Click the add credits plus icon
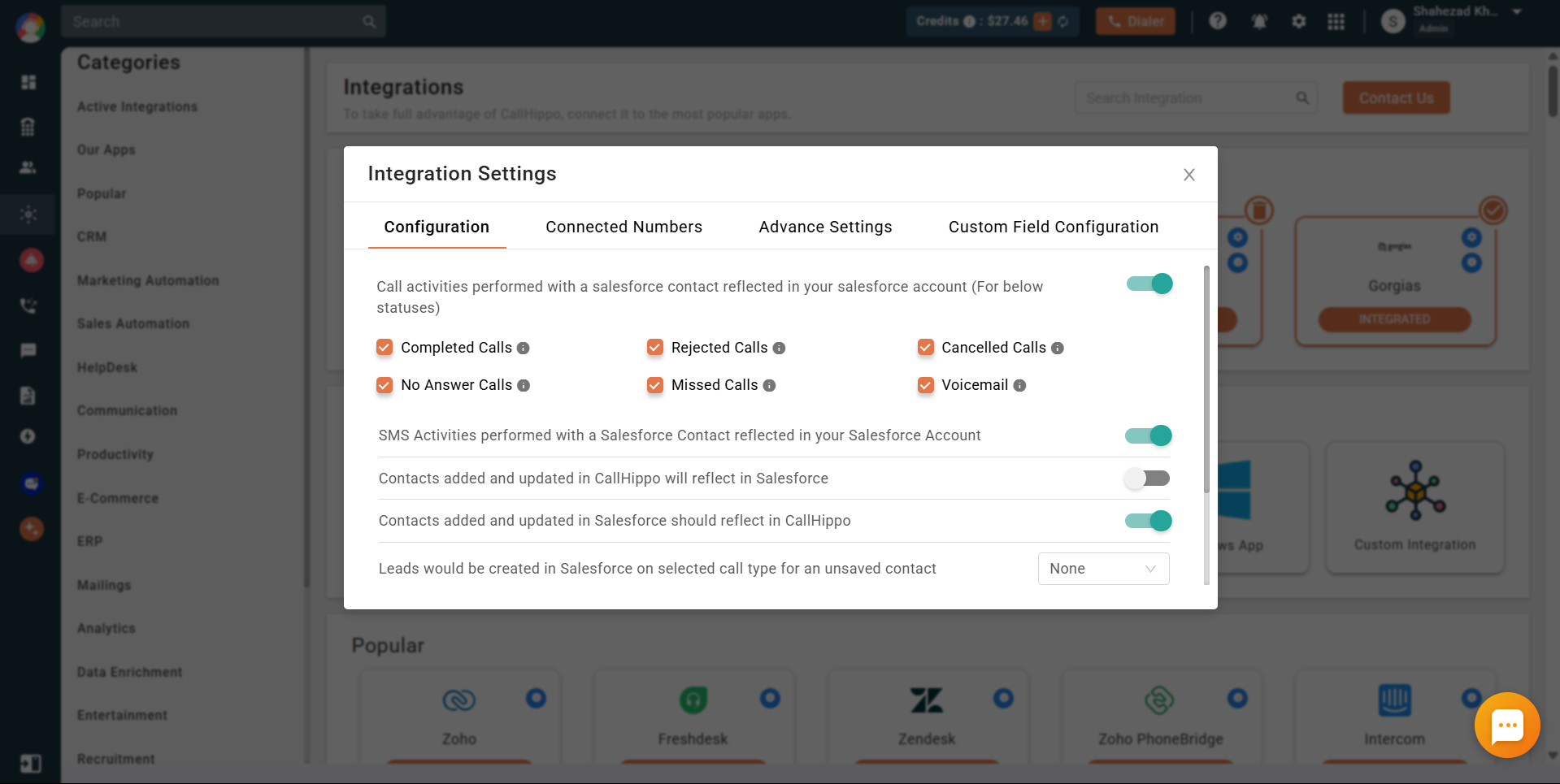Viewport: 1560px width, 784px height. point(1043,21)
